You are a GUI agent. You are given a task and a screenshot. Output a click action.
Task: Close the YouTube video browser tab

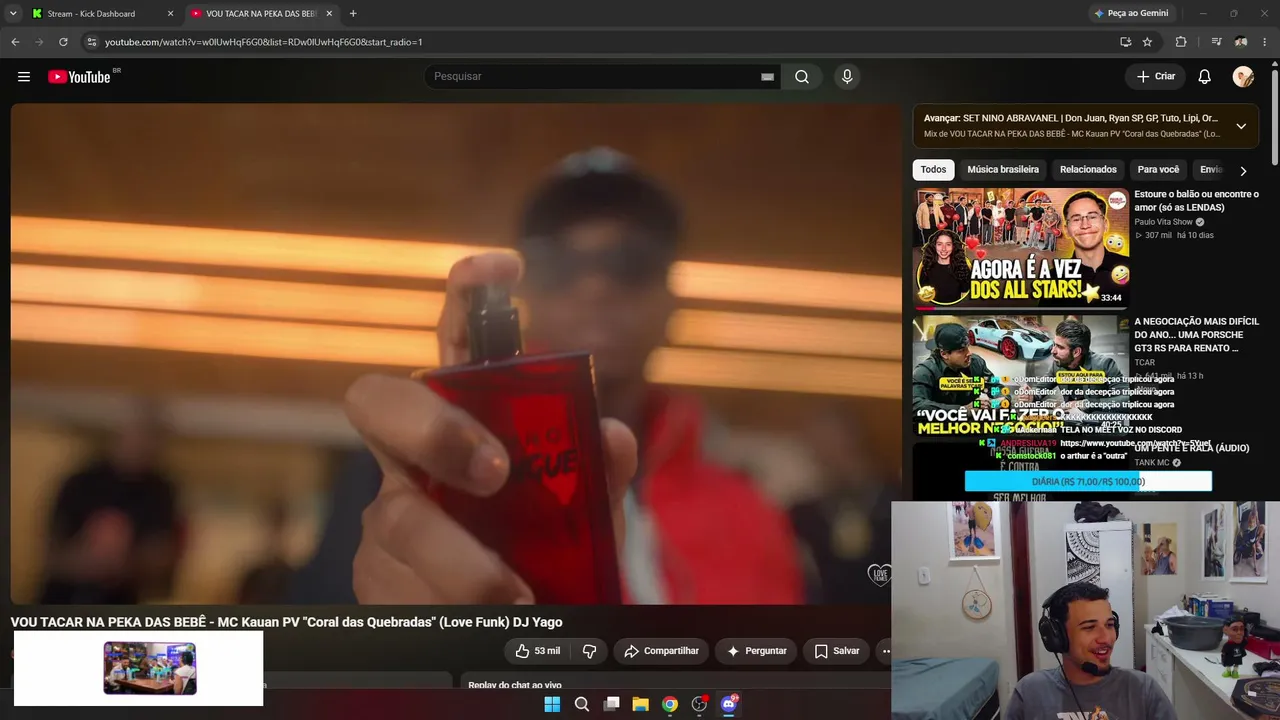[x=329, y=14]
